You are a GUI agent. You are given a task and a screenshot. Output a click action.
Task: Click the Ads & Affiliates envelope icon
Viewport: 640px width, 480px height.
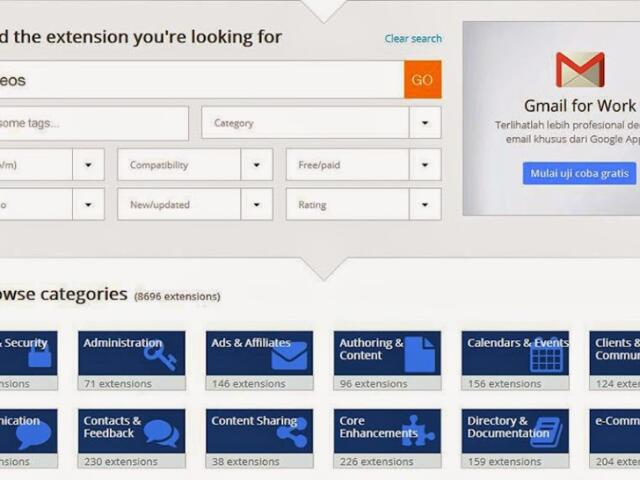click(289, 356)
